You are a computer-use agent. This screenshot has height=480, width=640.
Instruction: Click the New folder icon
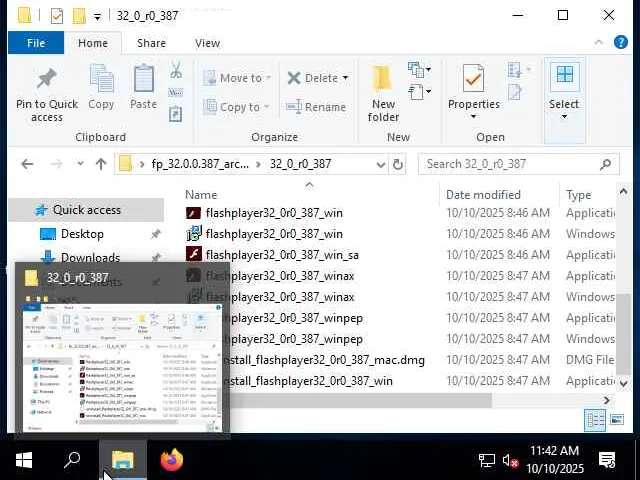383,78
